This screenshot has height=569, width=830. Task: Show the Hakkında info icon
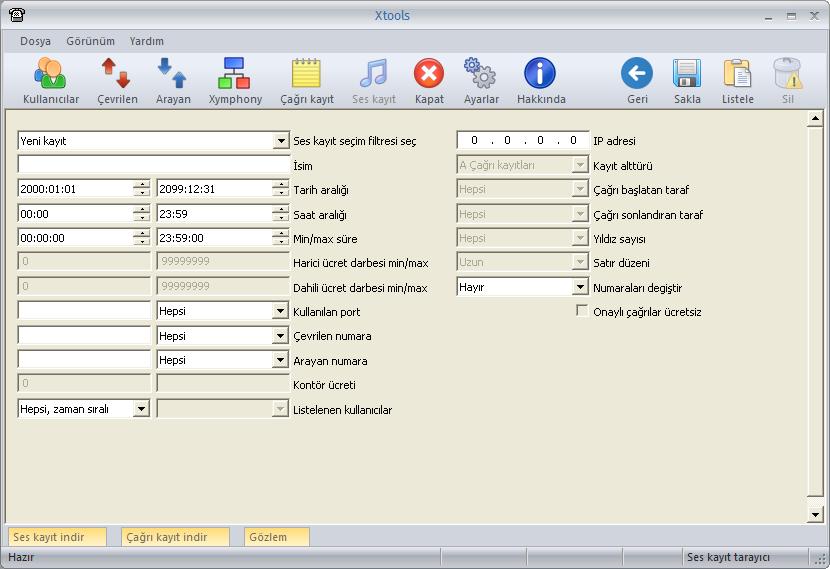tap(540, 75)
